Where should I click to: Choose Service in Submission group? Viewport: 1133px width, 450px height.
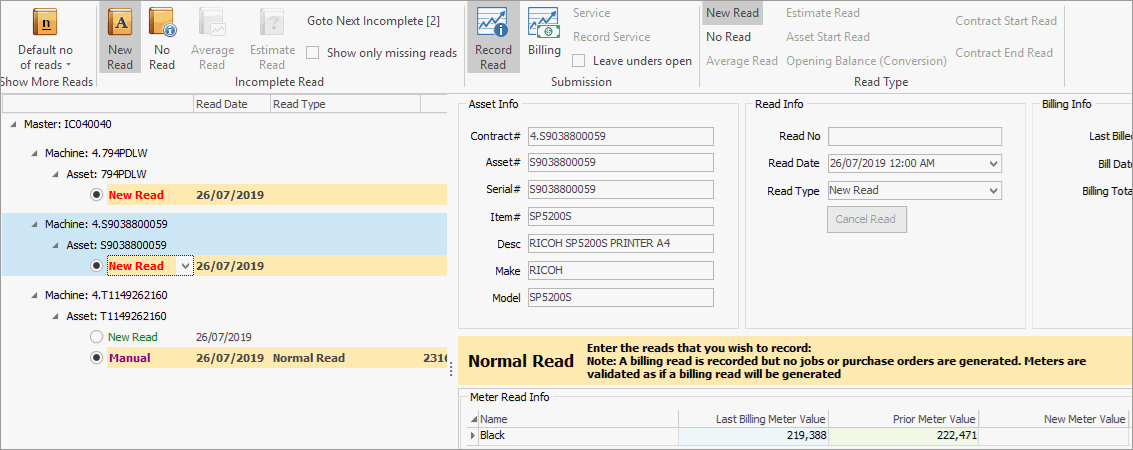[x=591, y=13]
